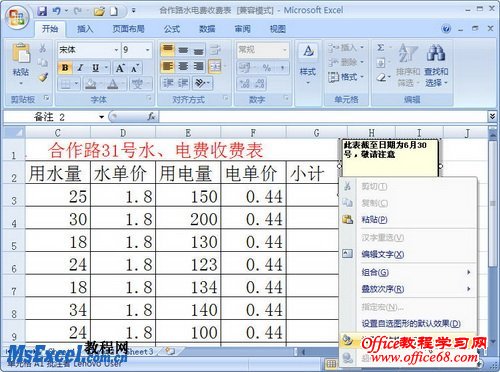
Task: Switch to the 页面布局 ribbon tab
Action: pyautogui.click(x=128, y=29)
